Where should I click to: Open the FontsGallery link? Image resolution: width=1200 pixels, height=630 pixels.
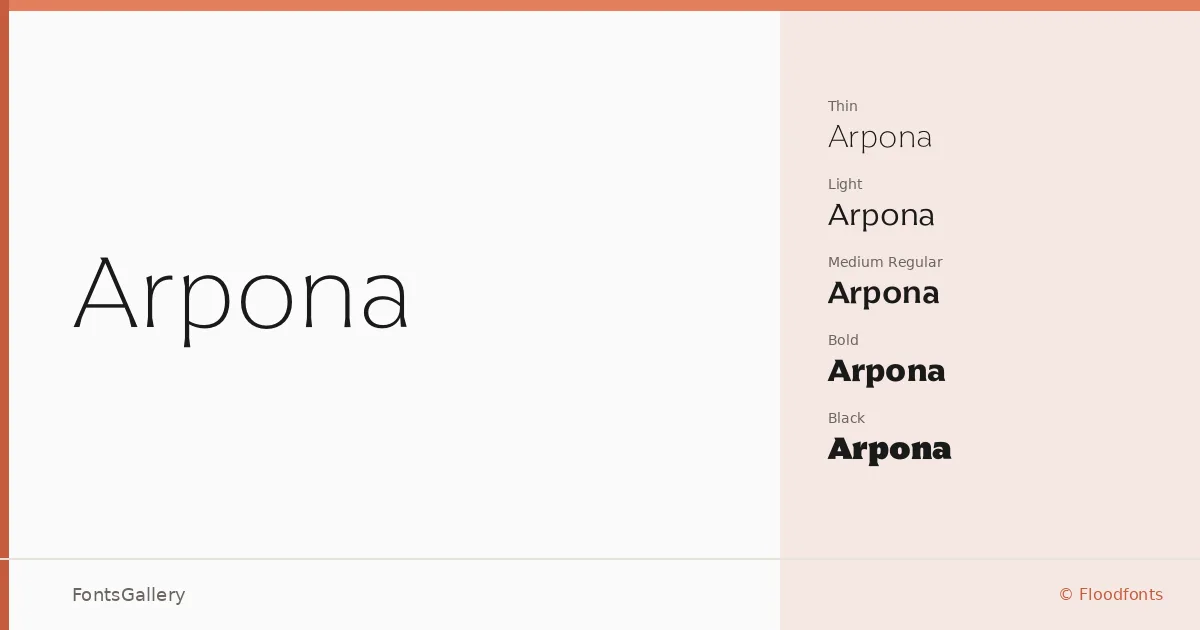click(128, 595)
